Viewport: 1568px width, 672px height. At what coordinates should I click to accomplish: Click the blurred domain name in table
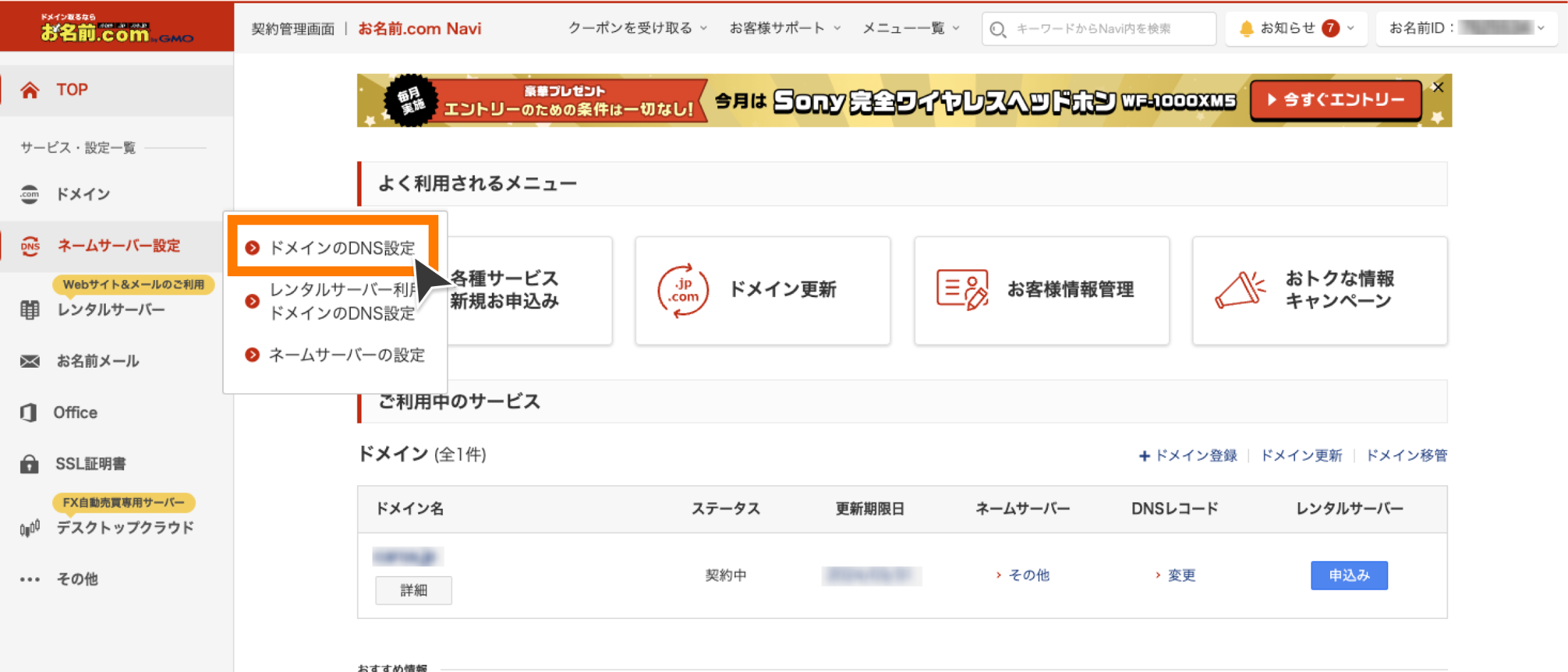(x=408, y=556)
